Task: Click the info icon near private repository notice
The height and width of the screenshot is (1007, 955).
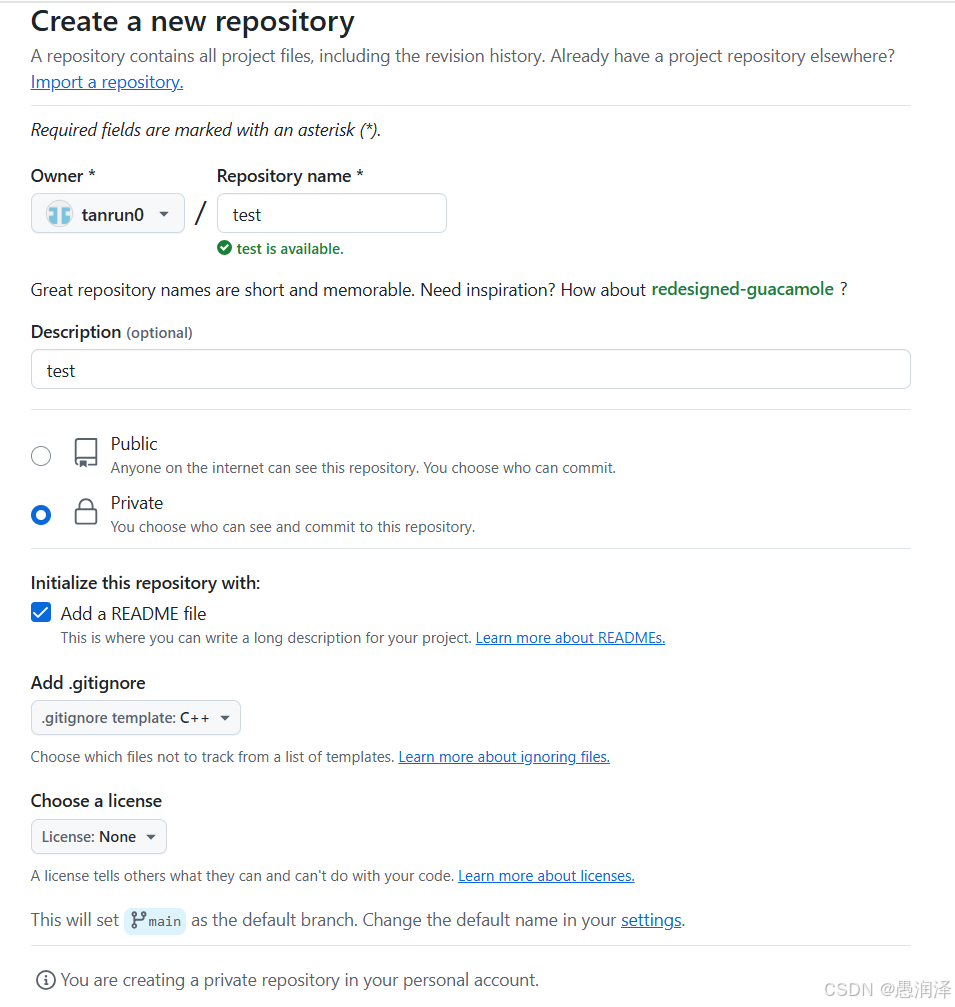Action: click(45, 980)
